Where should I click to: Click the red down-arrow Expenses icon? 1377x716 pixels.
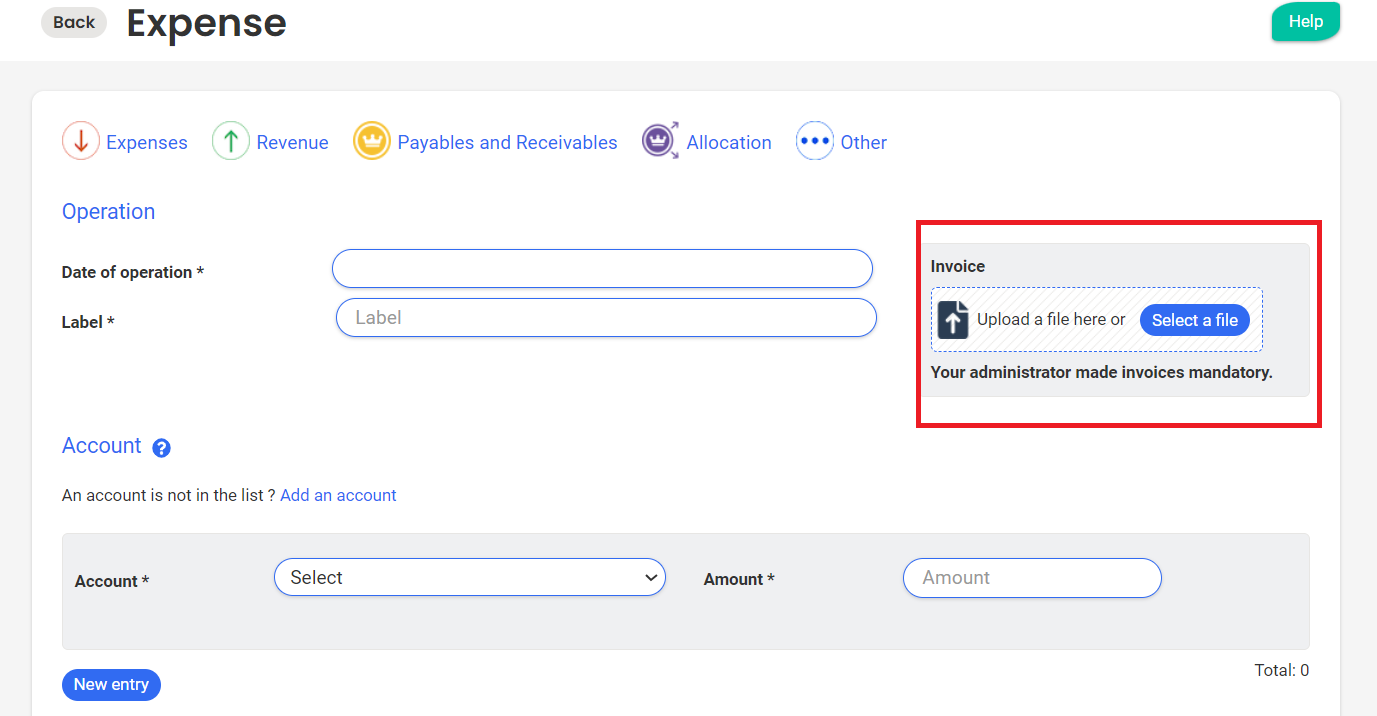81,142
